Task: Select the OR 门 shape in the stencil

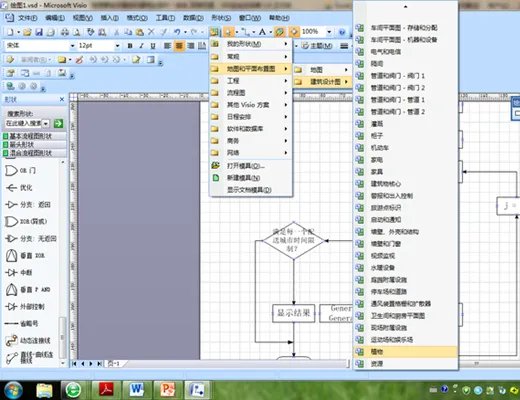Action: [x=20, y=171]
